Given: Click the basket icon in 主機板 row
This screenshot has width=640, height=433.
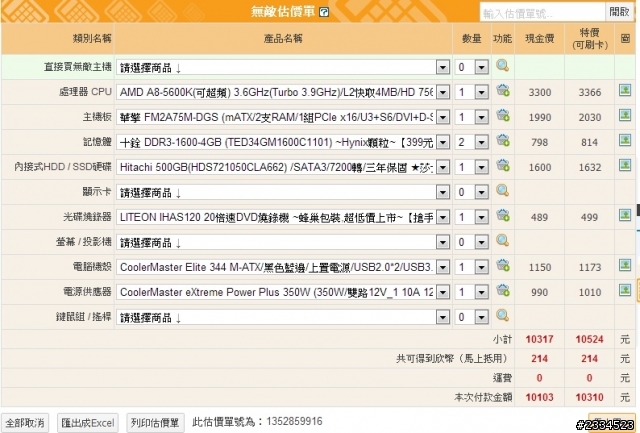Looking at the screenshot, I should tap(503, 115).
